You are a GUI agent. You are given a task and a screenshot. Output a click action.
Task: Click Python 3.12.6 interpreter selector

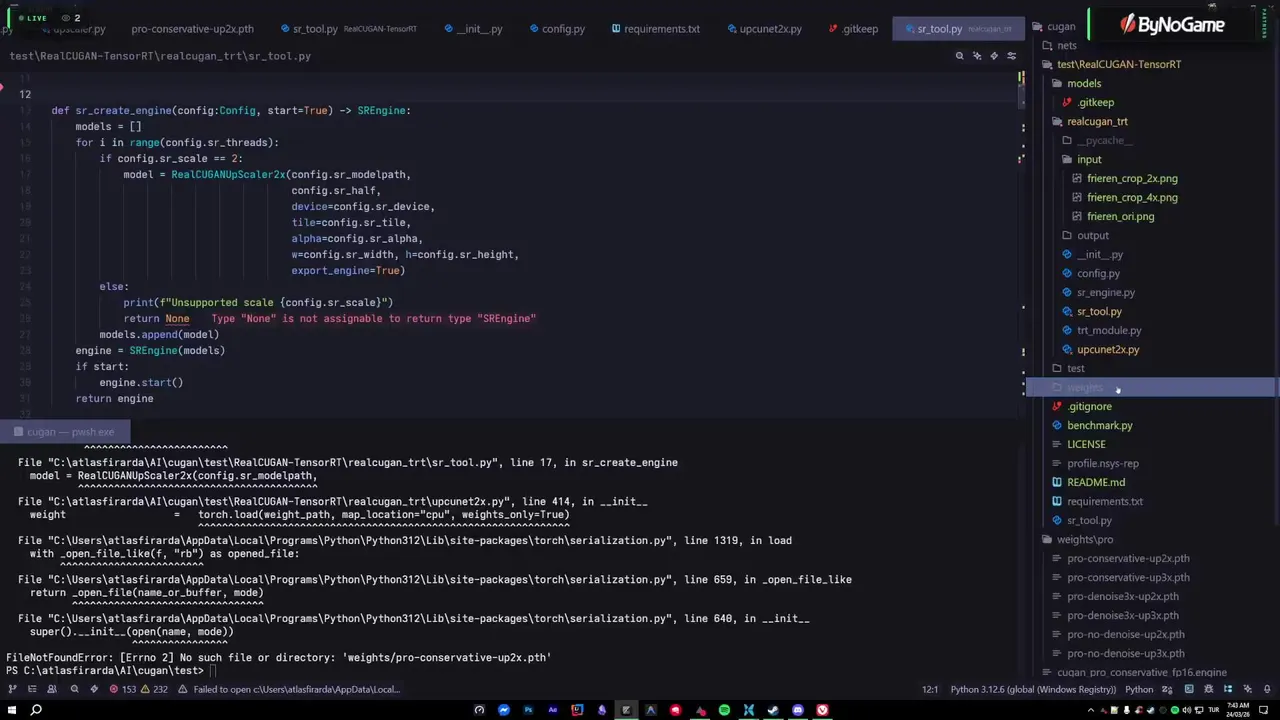tap(1032, 689)
